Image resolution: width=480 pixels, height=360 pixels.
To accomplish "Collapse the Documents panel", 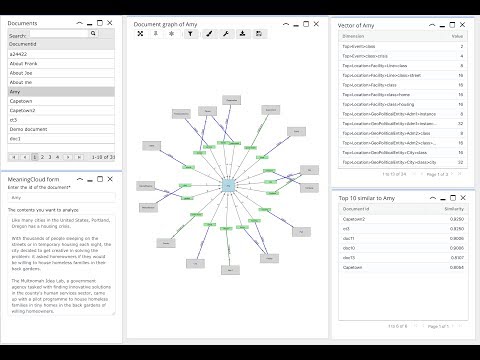I will point(79,23).
